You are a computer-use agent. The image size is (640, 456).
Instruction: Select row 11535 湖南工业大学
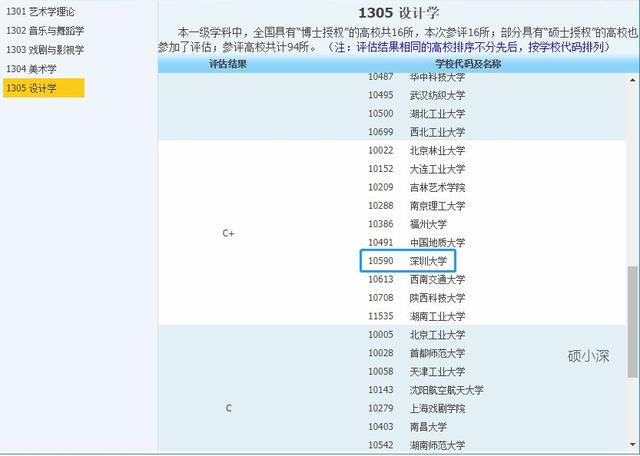tap(416, 316)
